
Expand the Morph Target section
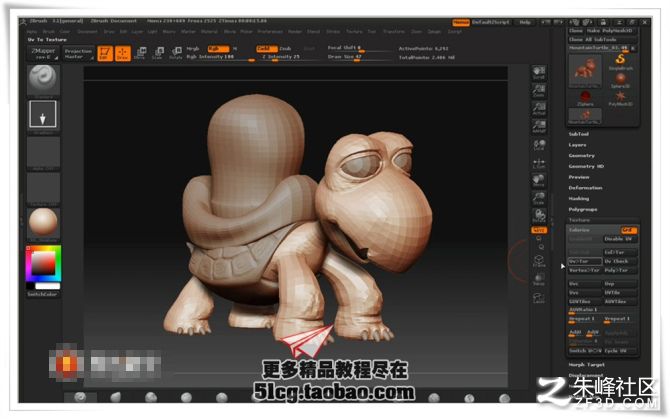pos(586,365)
